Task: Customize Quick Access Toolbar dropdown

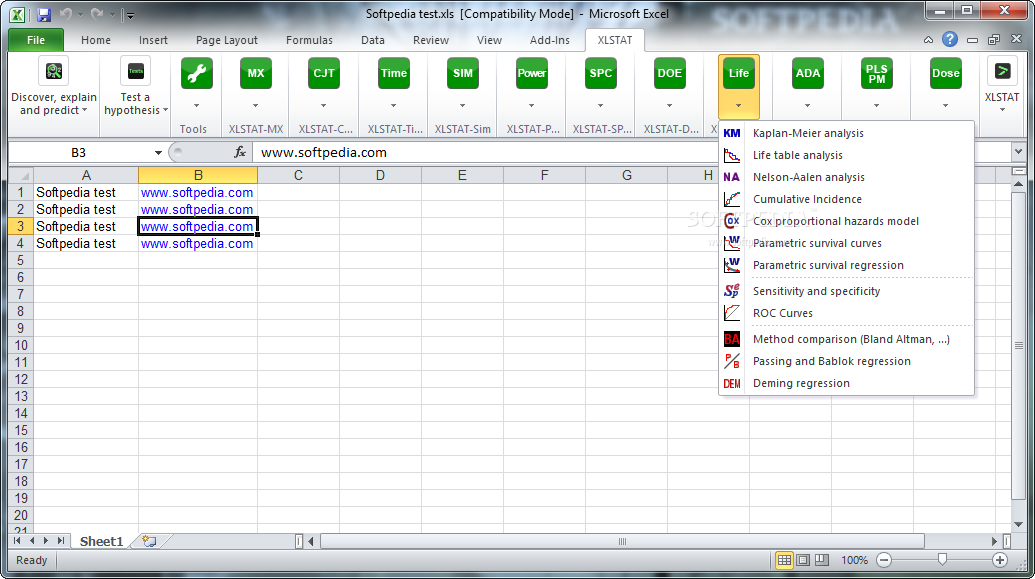Action: point(131,15)
